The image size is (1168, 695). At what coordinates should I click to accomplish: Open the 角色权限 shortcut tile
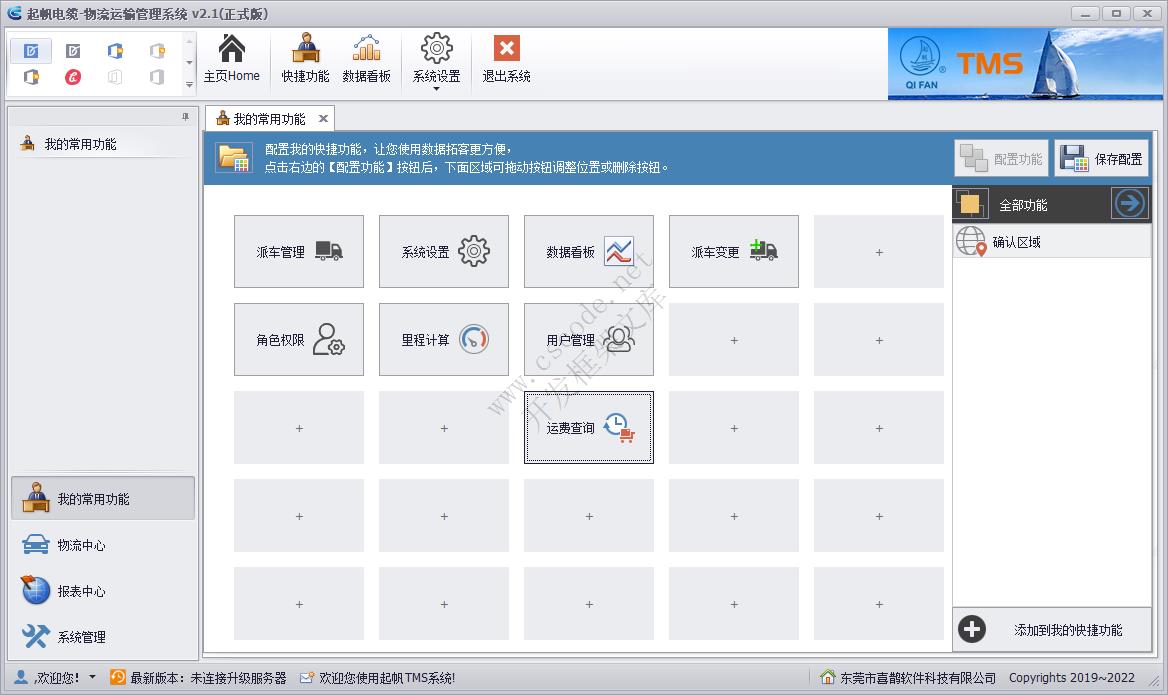pyautogui.click(x=298, y=340)
